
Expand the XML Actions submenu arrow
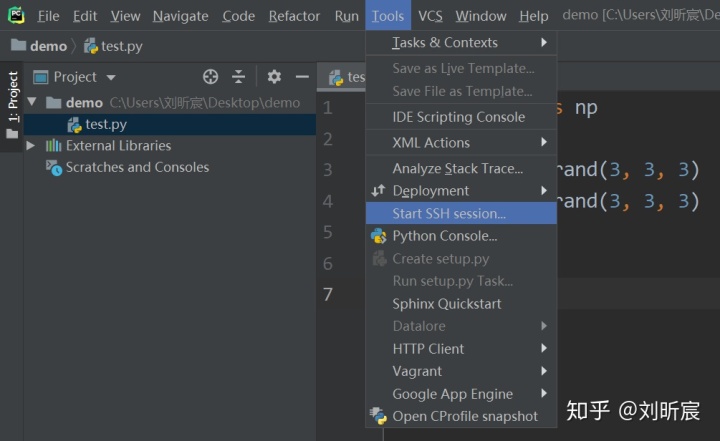coord(544,142)
